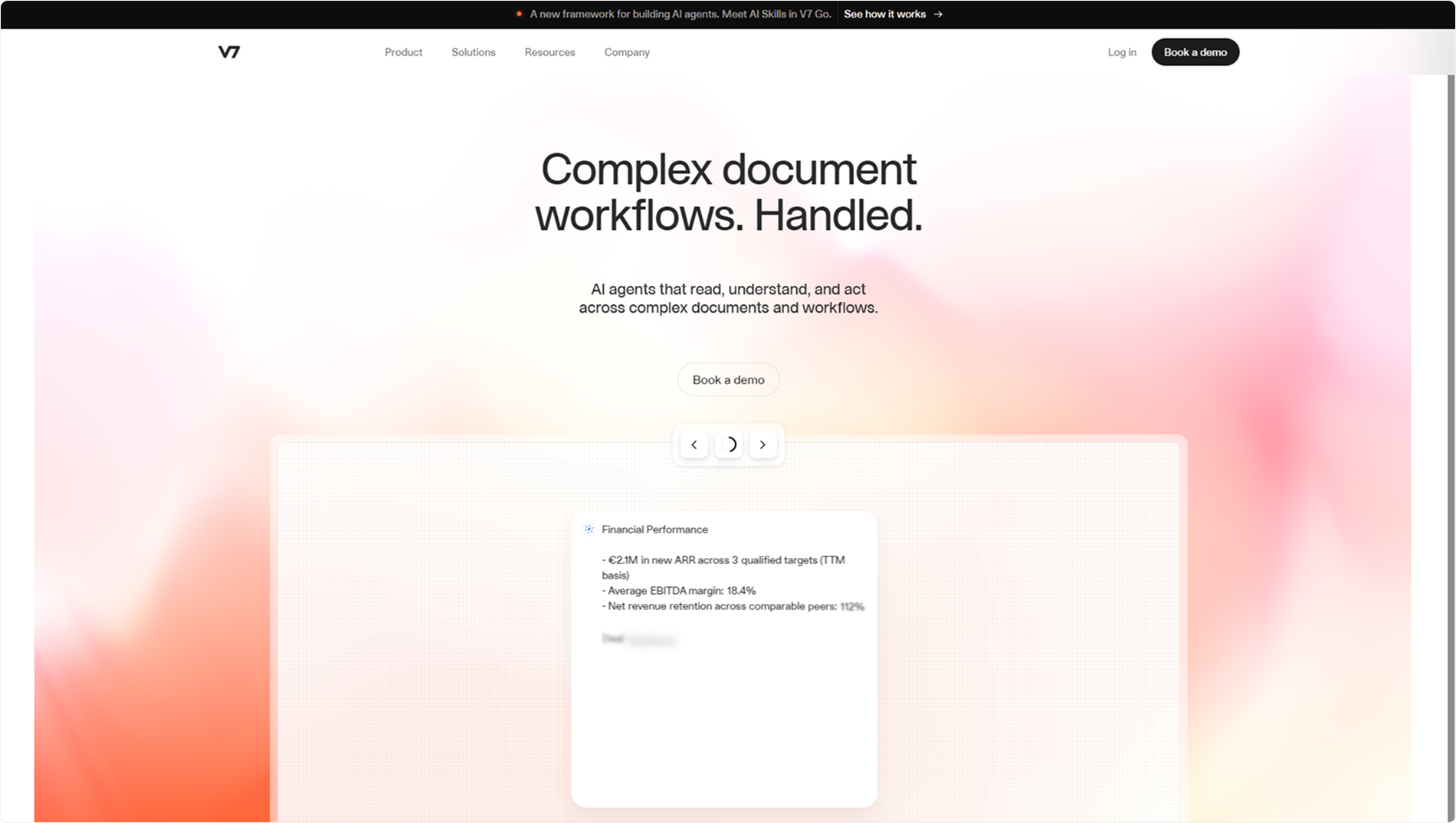This screenshot has width=1456, height=823.
Task: Click the blurred Deal link in the card
Action: click(x=651, y=638)
